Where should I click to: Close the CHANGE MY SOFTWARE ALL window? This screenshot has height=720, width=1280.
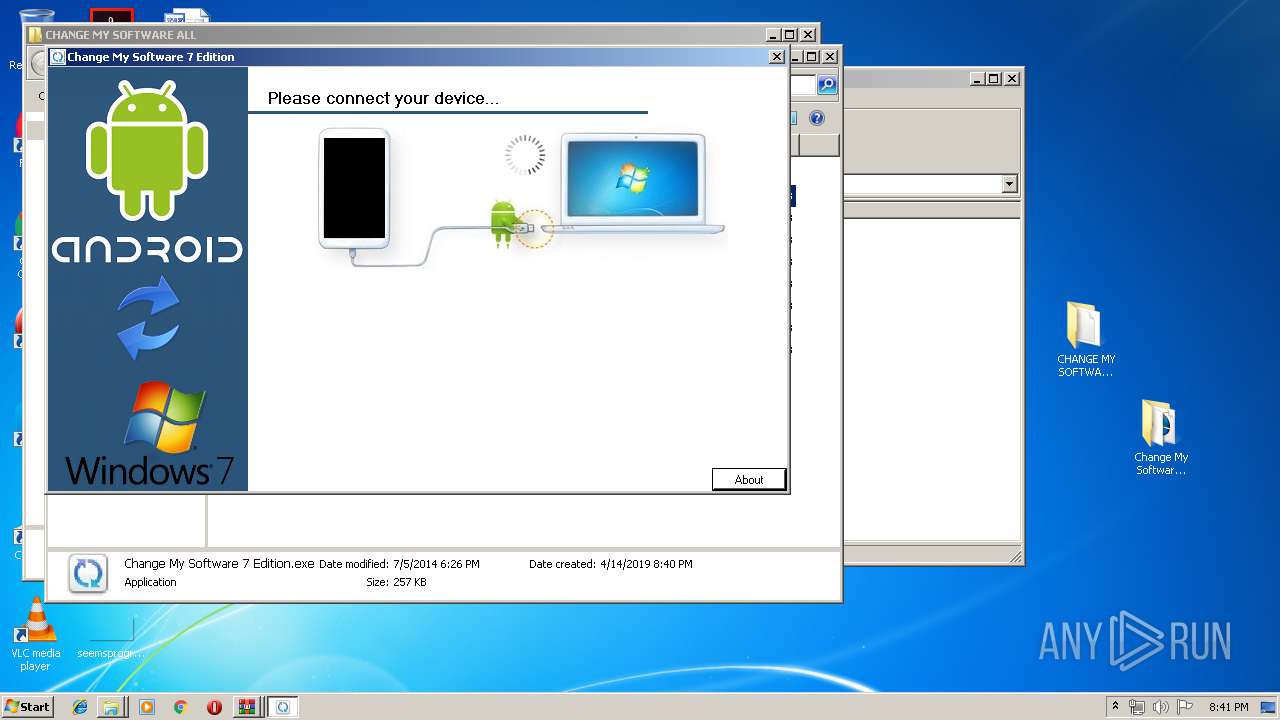point(808,35)
